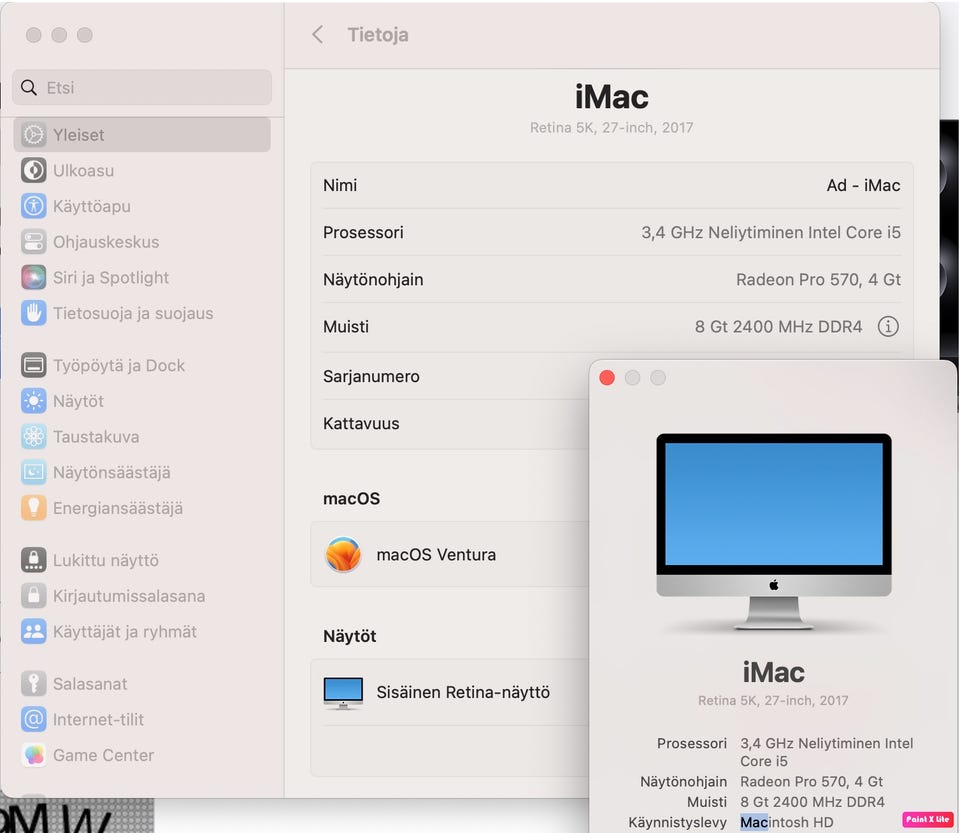The image size is (960, 833).
Task: Click the Ulkoasu appearance icon
Action: click(34, 170)
